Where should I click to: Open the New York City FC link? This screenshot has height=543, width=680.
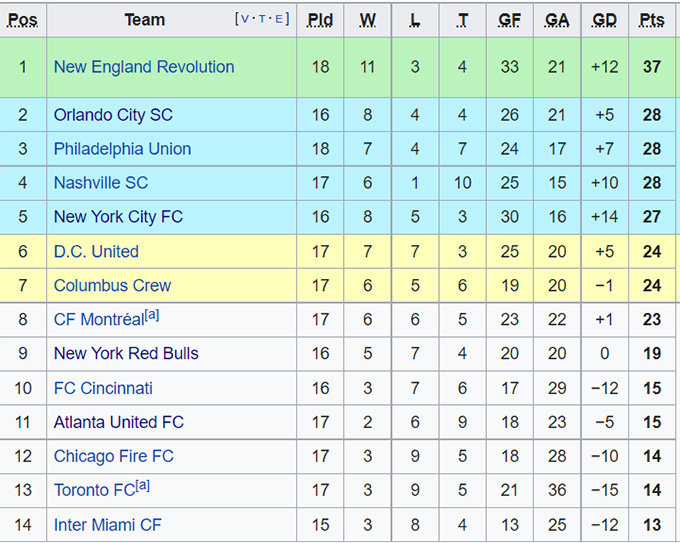click(118, 217)
